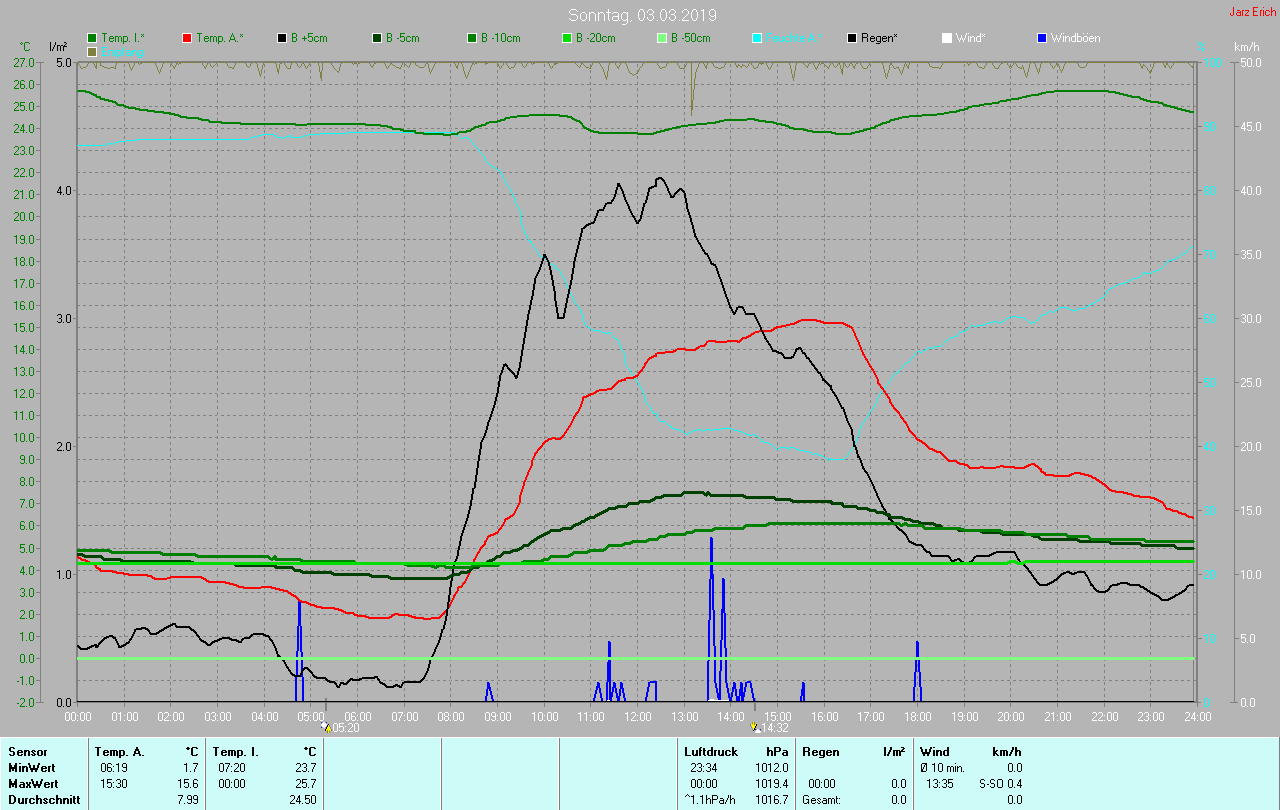Select the Sensor header in data table
Screen dimensions: 1280x810
pos(27,751)
